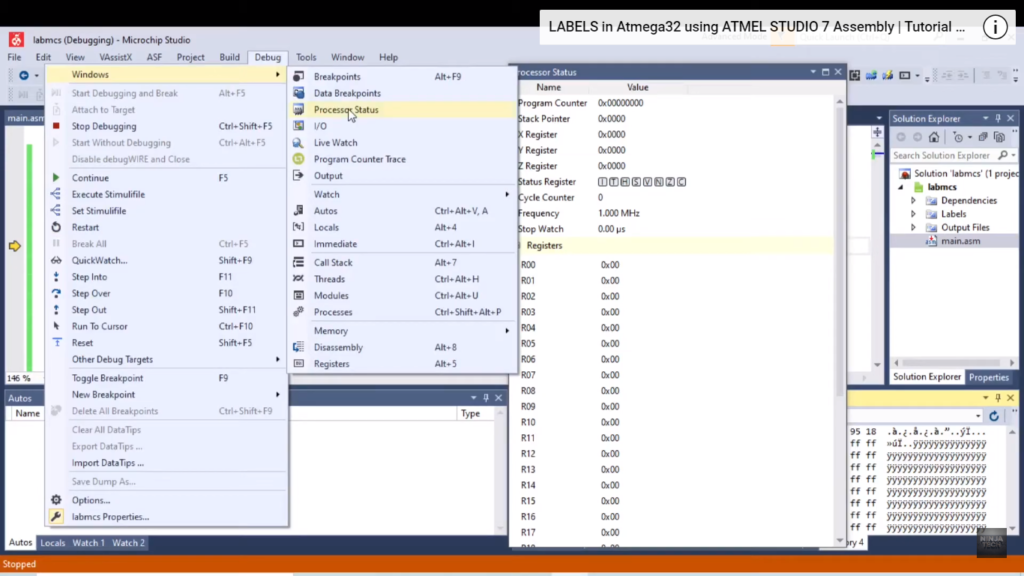Click the Disassembly window icon

tap(298, 347)
